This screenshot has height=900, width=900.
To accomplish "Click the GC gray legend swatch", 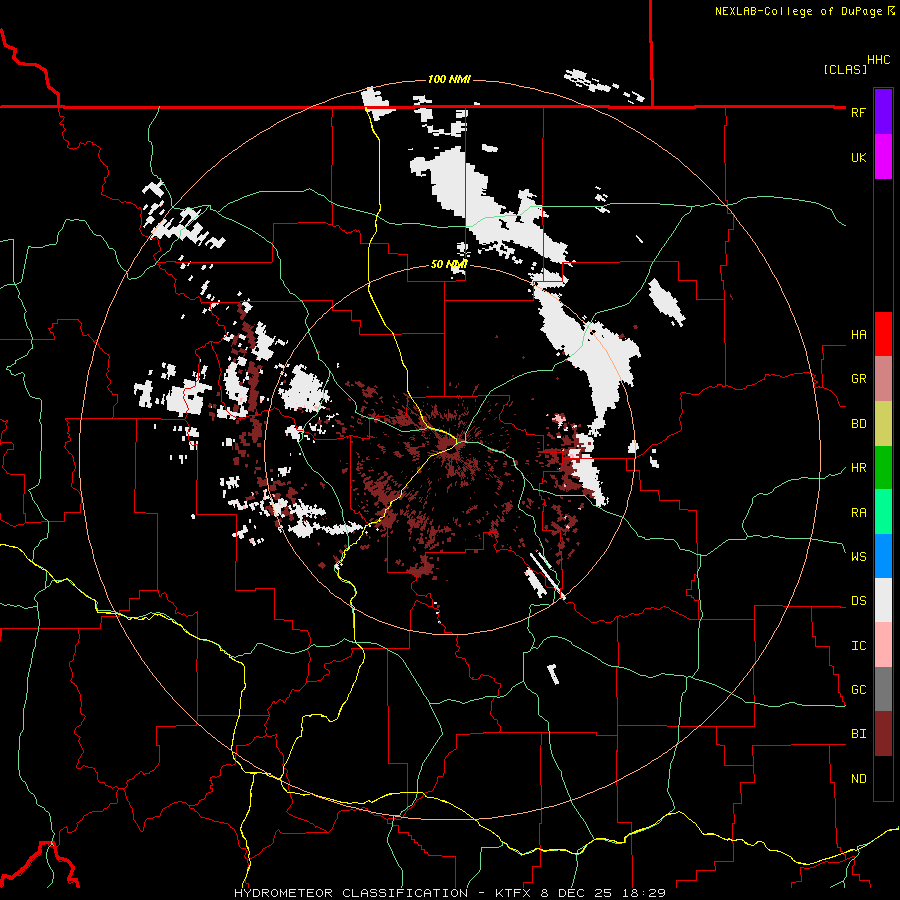I will click(x=883, y=689).
